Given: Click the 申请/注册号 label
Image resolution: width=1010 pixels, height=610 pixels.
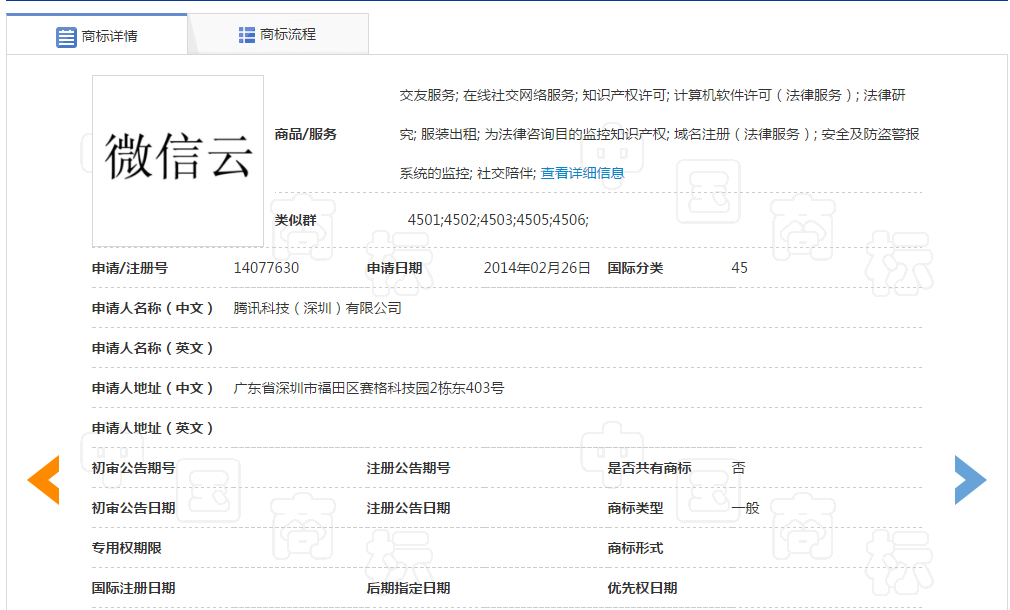Looking at the screenshot, I should pyautogui.click(x=129, y=268).
